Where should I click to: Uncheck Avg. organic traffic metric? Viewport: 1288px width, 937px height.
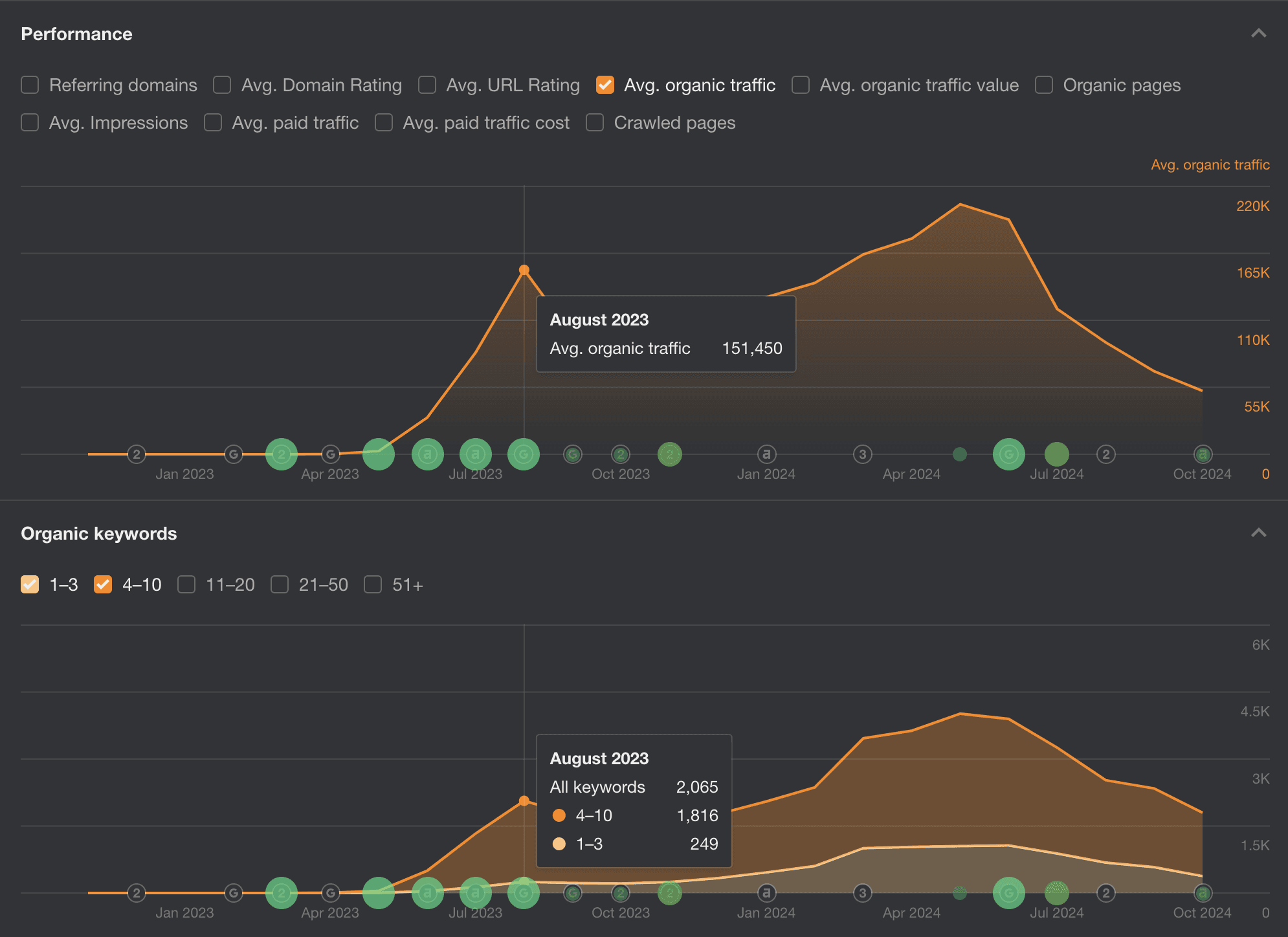point(605,85)
